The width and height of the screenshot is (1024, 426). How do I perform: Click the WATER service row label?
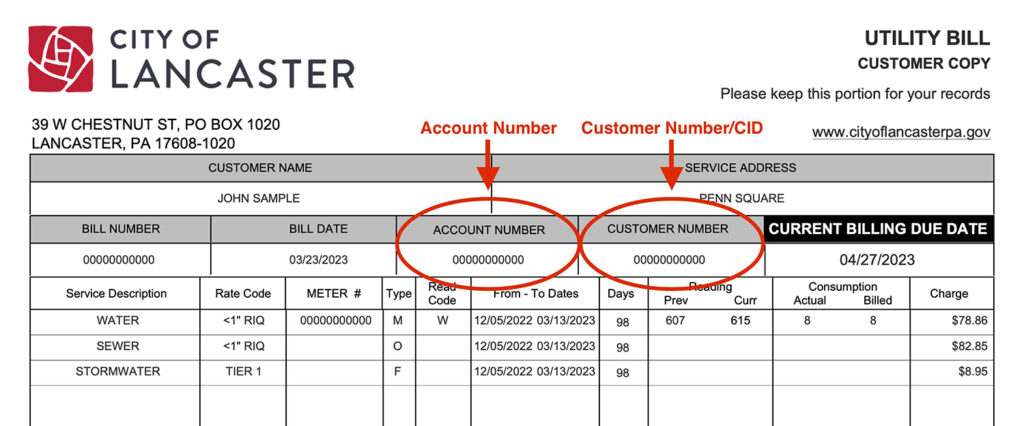118,321
